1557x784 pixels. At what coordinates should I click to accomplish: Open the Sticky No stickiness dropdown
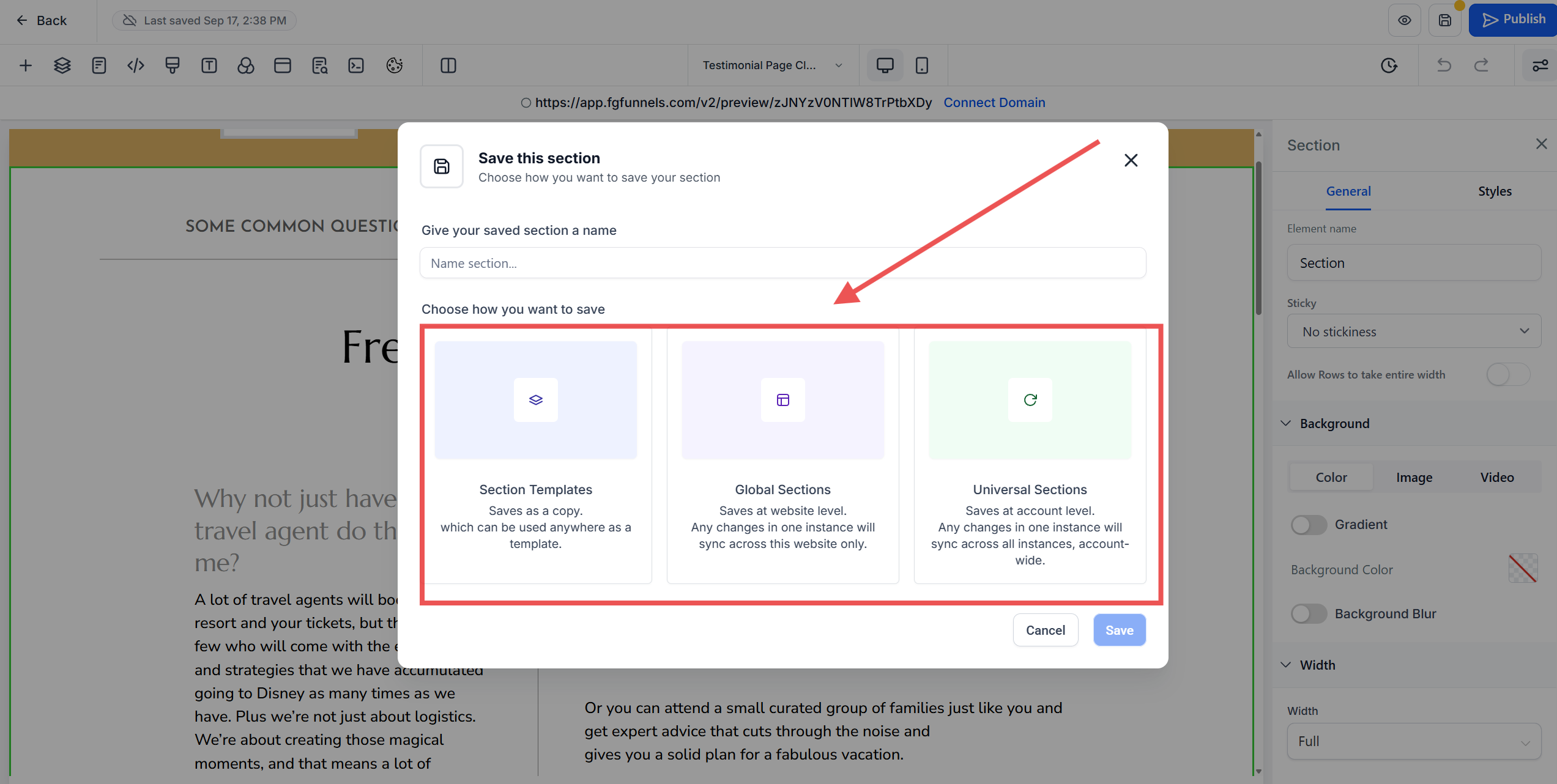[x=1413, y=331]
